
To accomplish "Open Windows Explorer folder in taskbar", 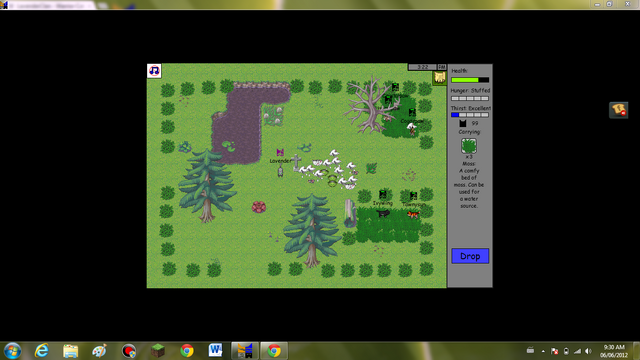I will click(71, 351).
